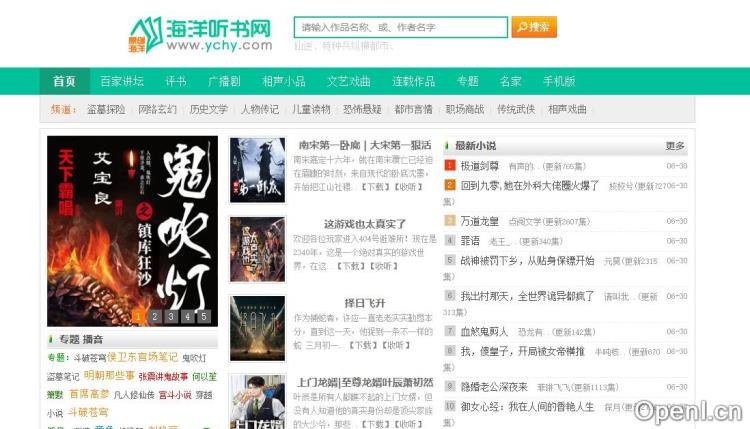Open the 南宋第一卧底 book cover thumbnail
This screenshot has height=429, width=750.
(257, 168)
